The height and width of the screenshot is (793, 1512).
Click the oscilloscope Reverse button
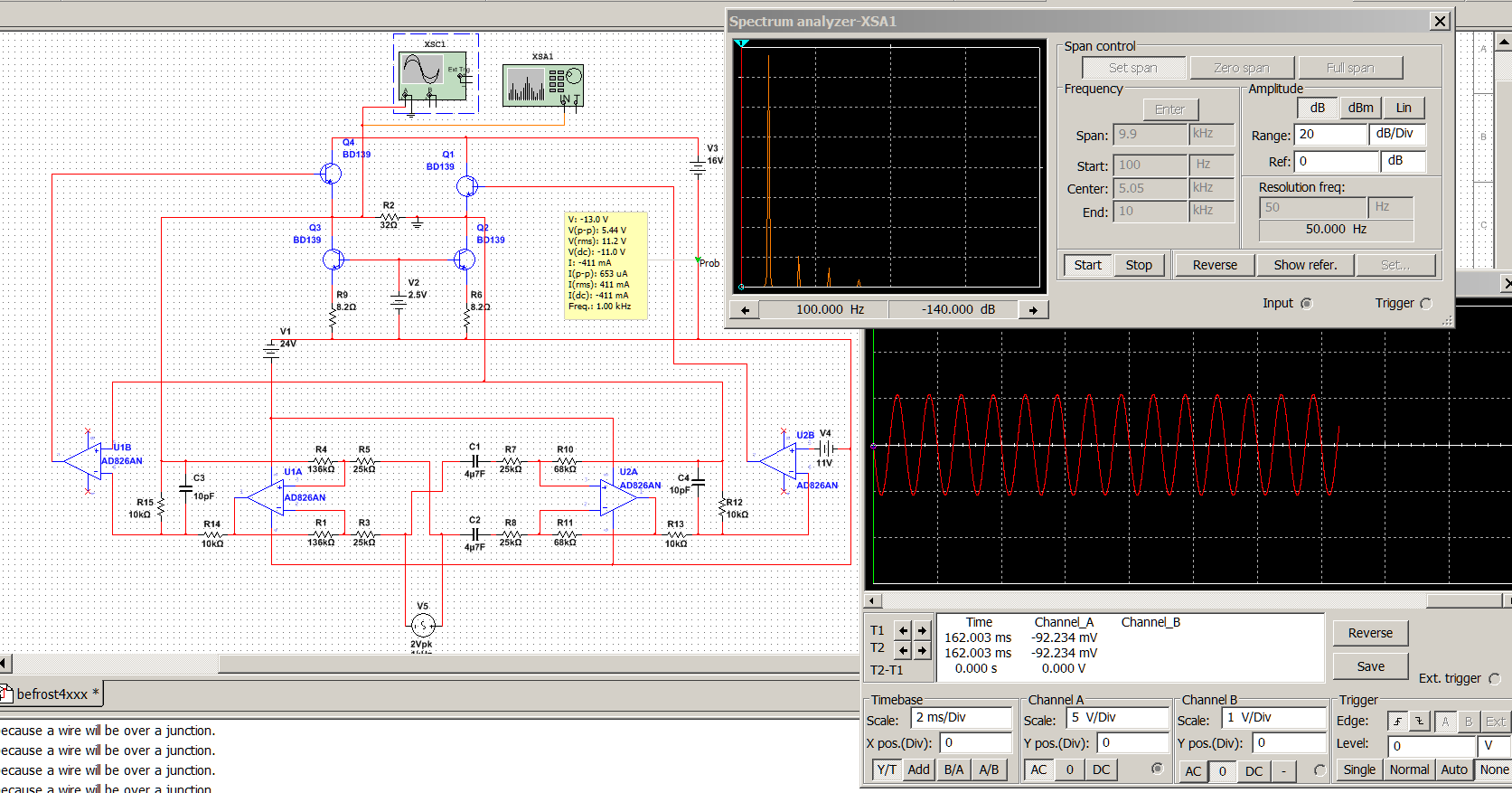1370,633
